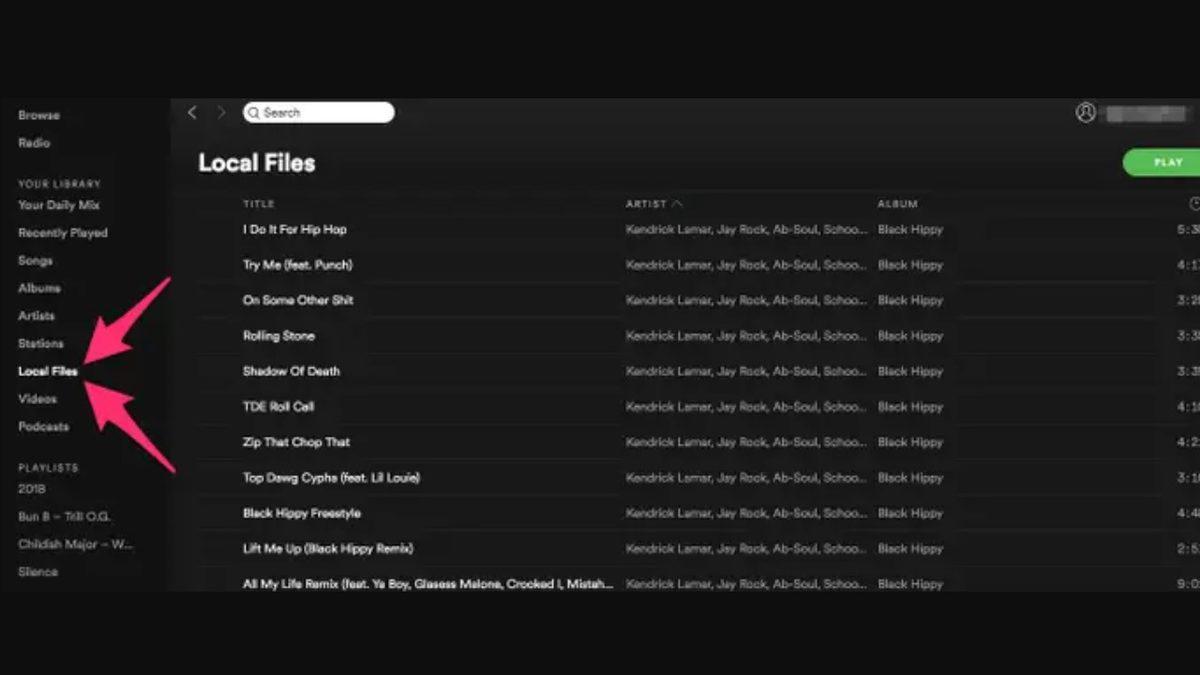Click the back navigation arrow
This screenshot has width=1200, height=675.
tap(192, 112)
